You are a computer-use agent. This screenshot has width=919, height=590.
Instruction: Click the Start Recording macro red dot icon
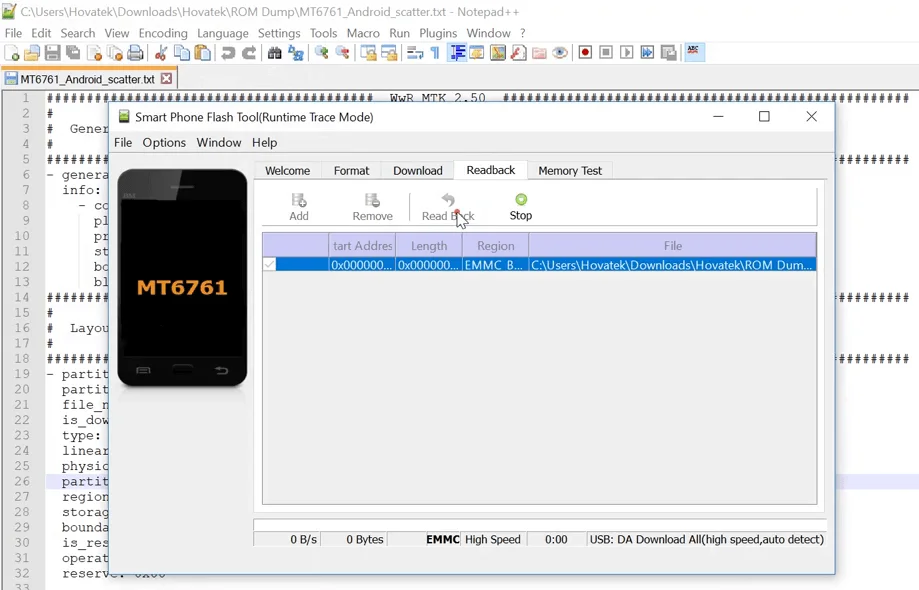[585, 53]
